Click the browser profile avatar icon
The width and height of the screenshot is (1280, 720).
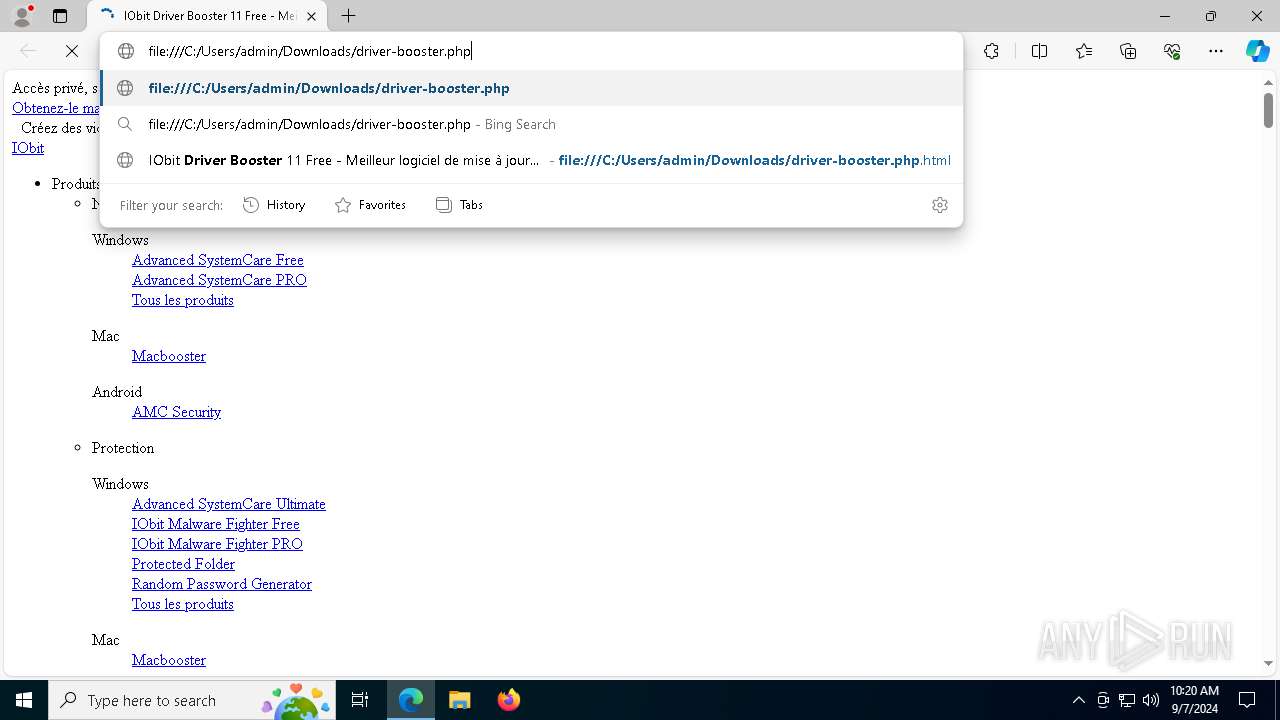[21, 16]
